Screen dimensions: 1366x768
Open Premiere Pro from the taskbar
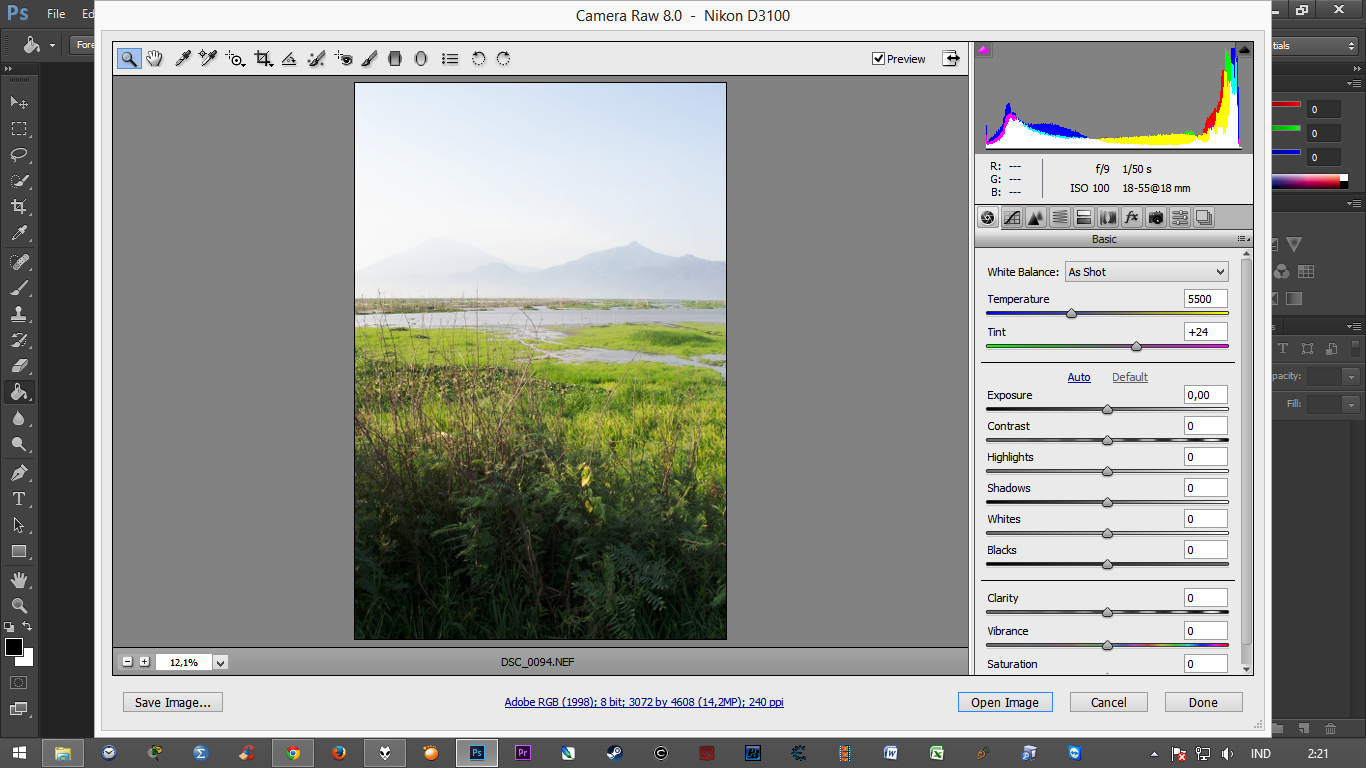[522, 753]
